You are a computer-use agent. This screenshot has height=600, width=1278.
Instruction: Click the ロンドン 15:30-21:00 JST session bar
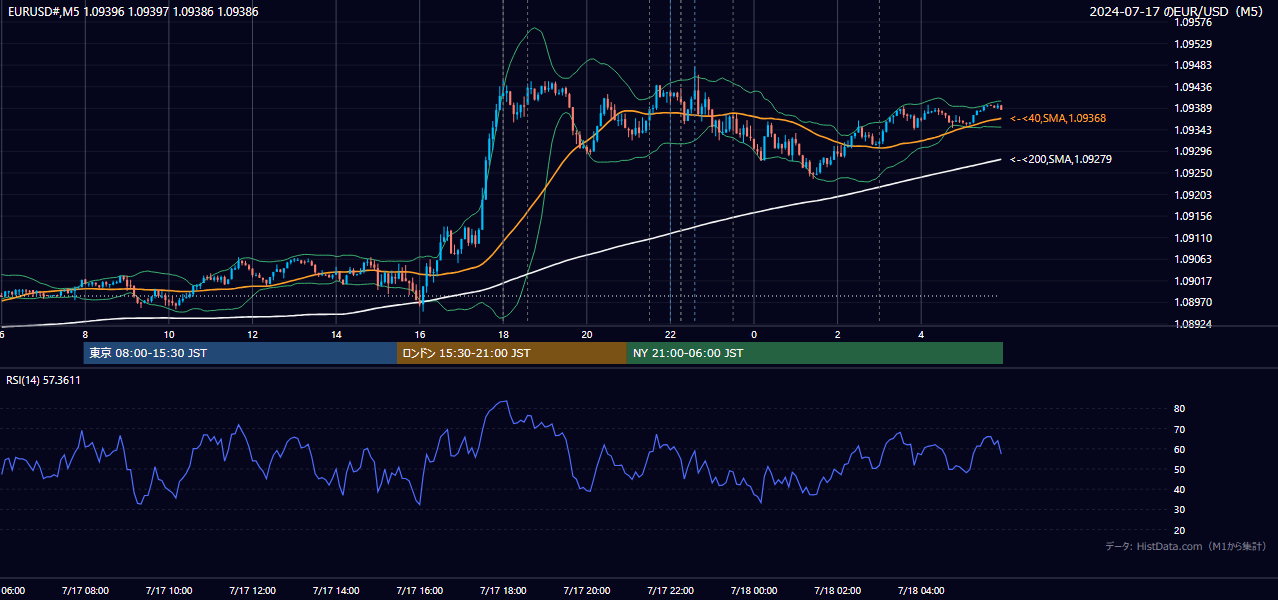click(x=512, y=353)
